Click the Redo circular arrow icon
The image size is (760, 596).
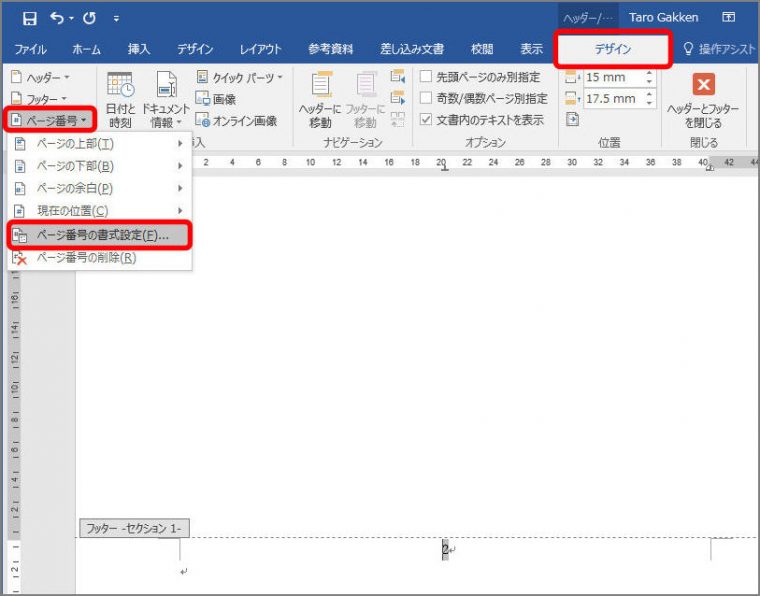click(89, 18)
